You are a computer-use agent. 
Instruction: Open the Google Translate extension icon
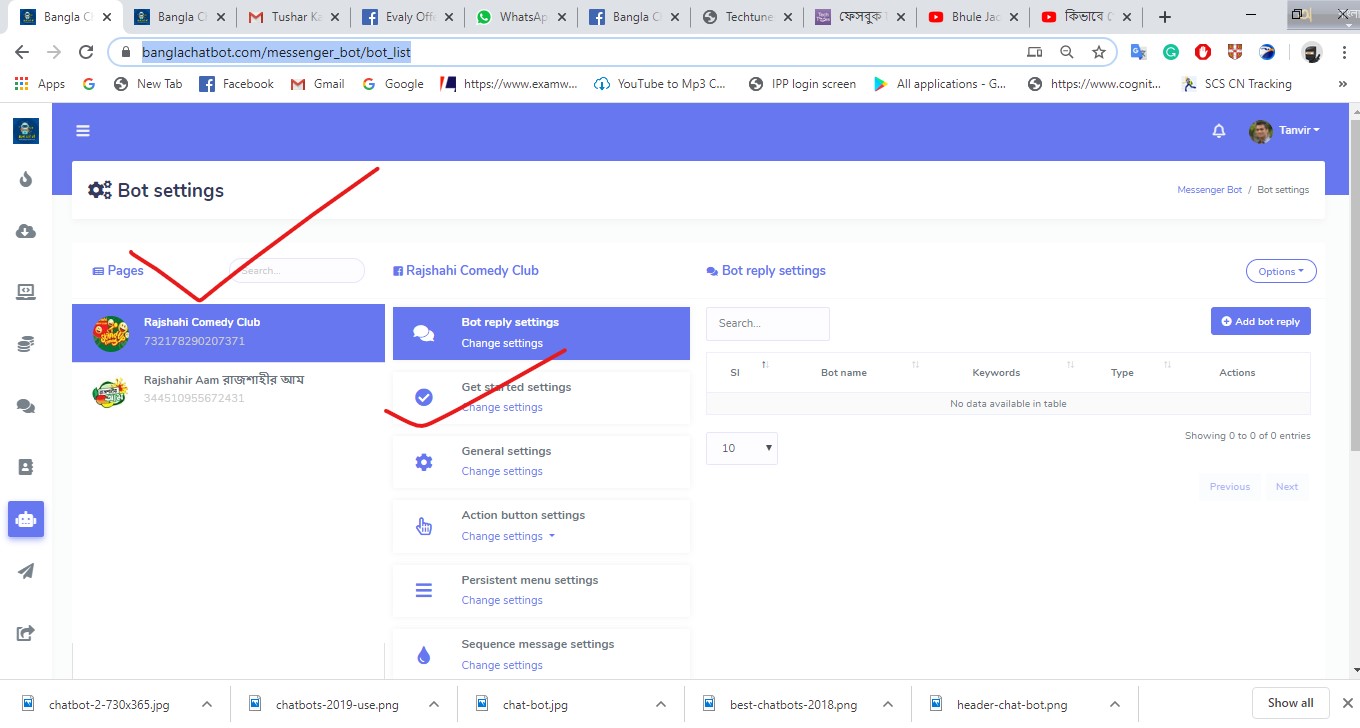click(1138, 52)
